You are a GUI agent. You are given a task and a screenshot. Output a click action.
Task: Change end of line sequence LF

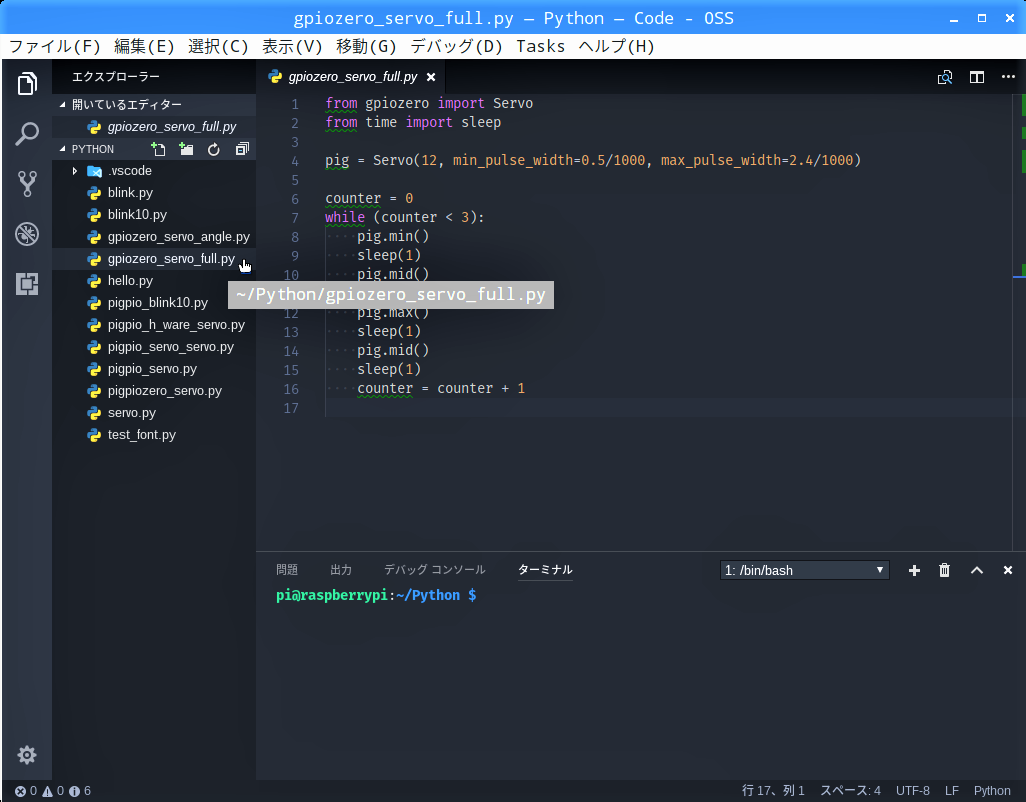pos(951,791)
